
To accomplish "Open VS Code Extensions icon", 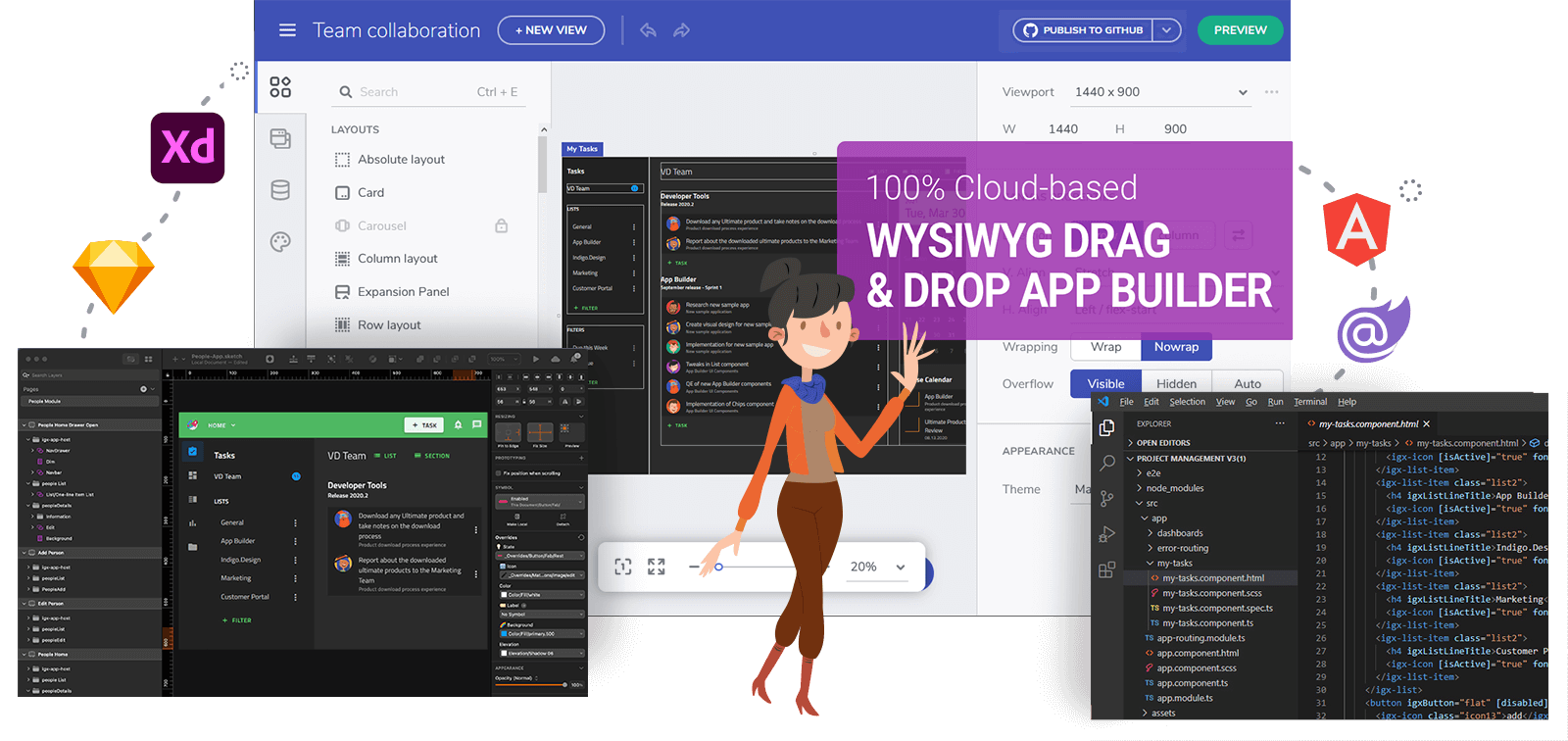I will pos(1106,570).
